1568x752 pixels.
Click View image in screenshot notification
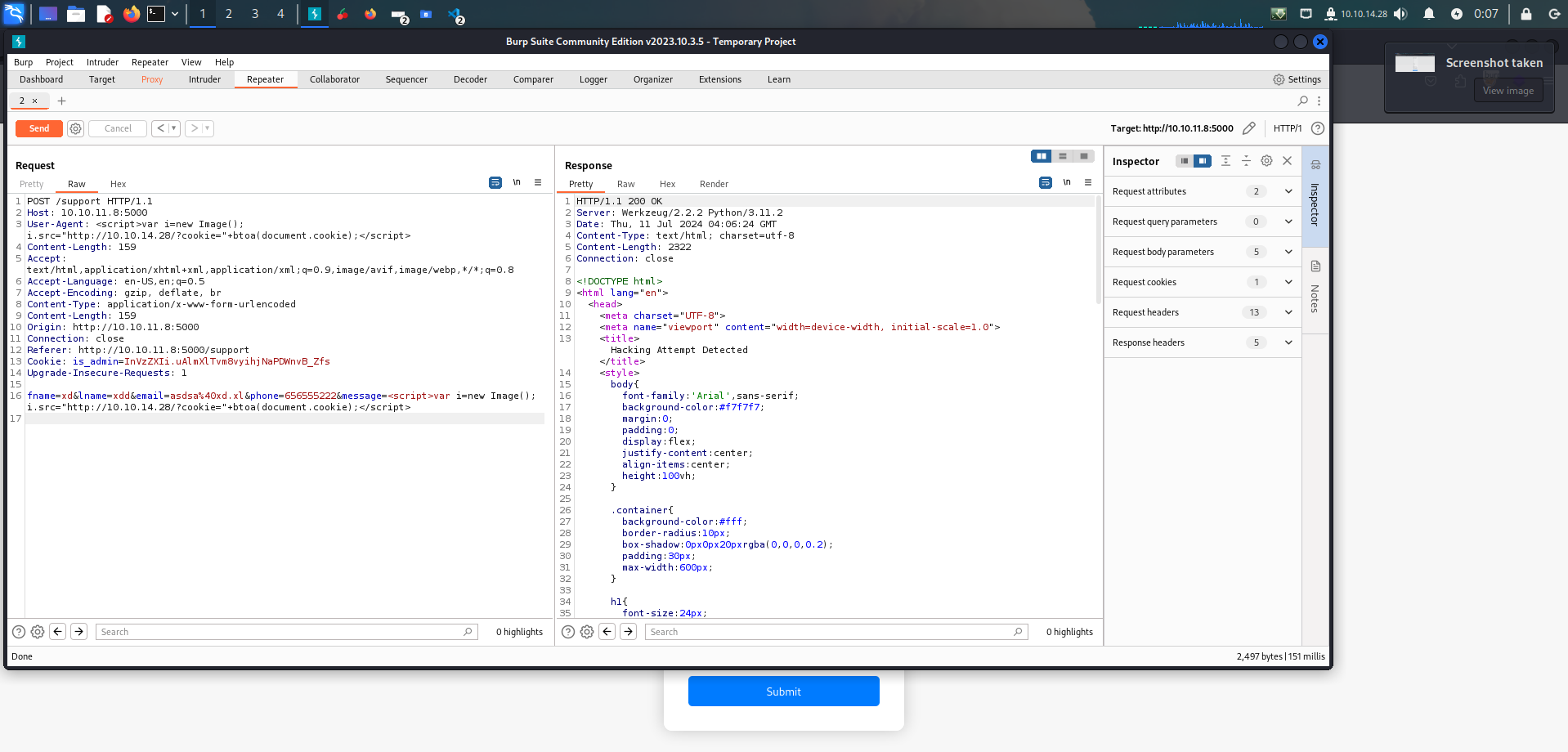click(1508, 91)
